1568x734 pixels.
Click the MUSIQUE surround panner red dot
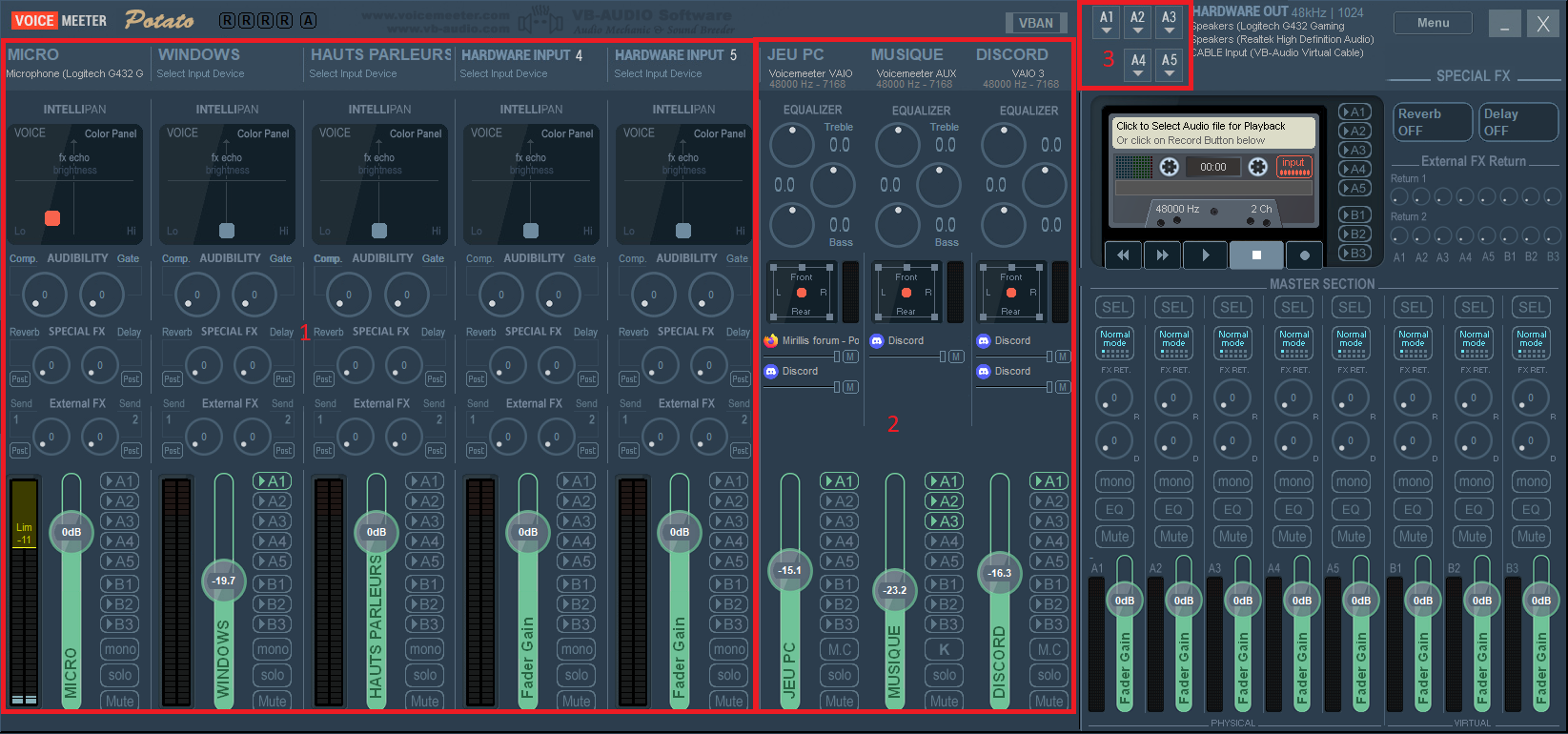tap(906, 293)
